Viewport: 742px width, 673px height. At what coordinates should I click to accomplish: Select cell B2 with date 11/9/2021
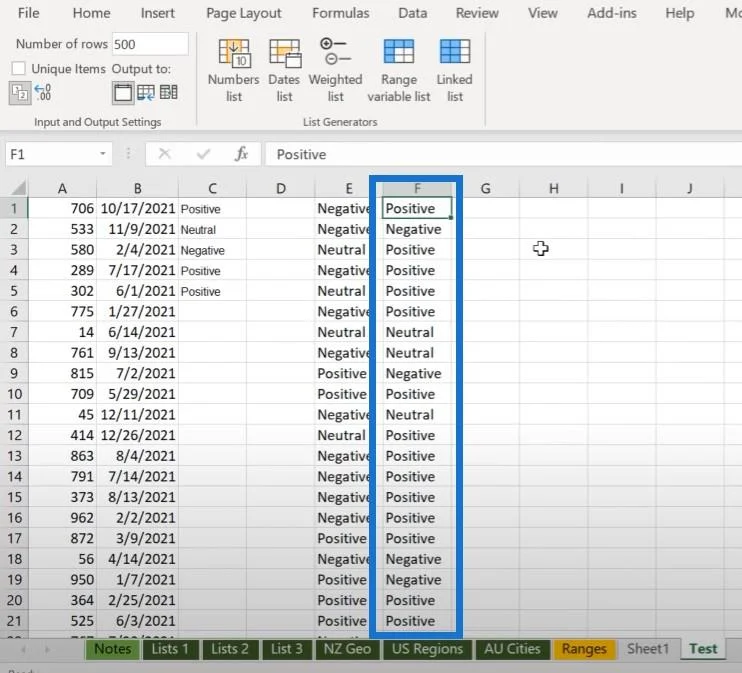(138, 229)
